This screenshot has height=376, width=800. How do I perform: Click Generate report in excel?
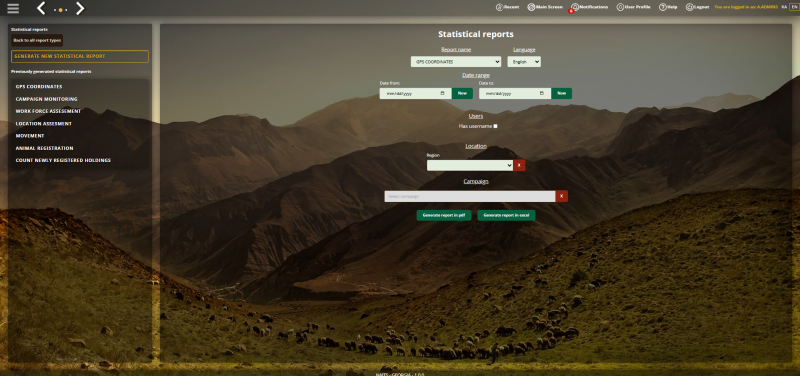click(x=506, y=215)
